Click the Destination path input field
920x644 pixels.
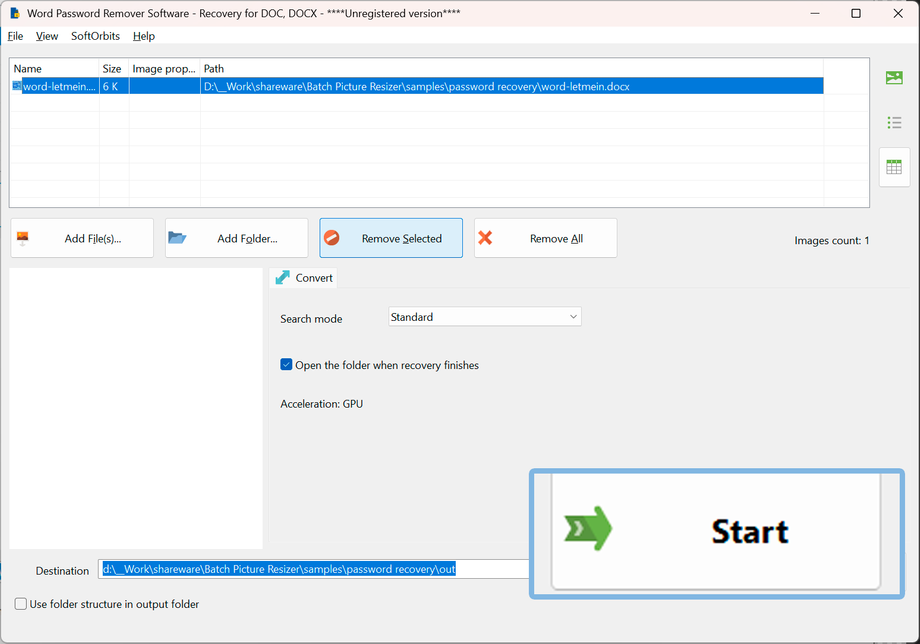pos(314,569)
